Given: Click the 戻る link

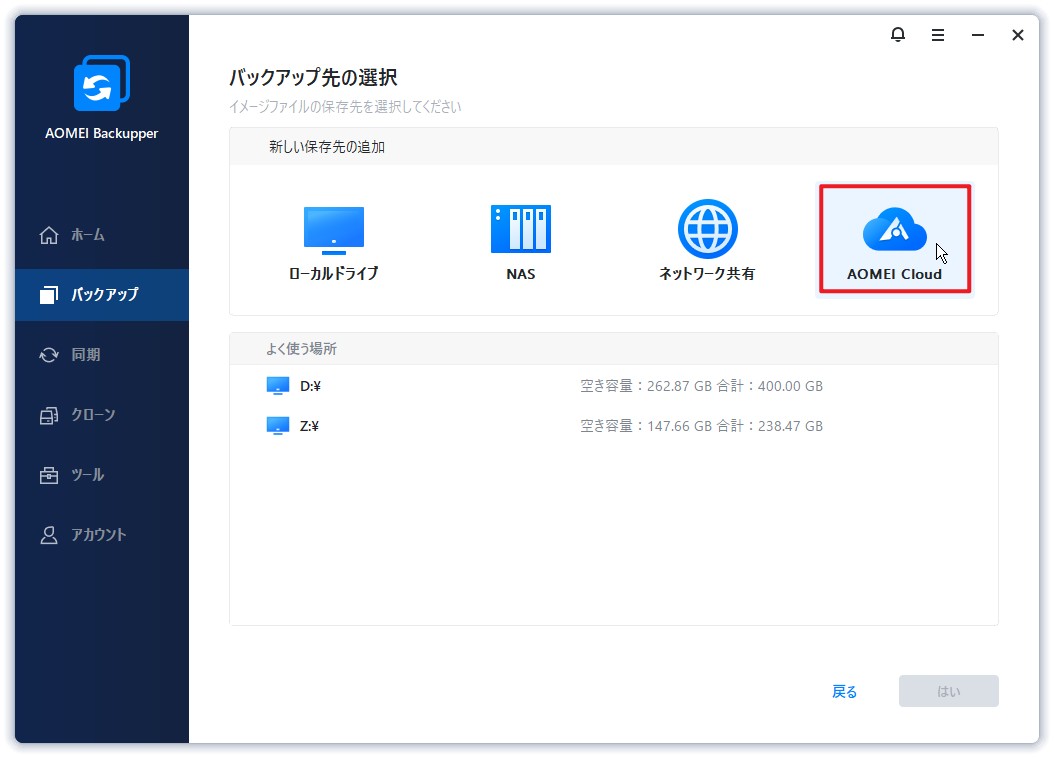Looking at the screenshot, I should (844, 691).
